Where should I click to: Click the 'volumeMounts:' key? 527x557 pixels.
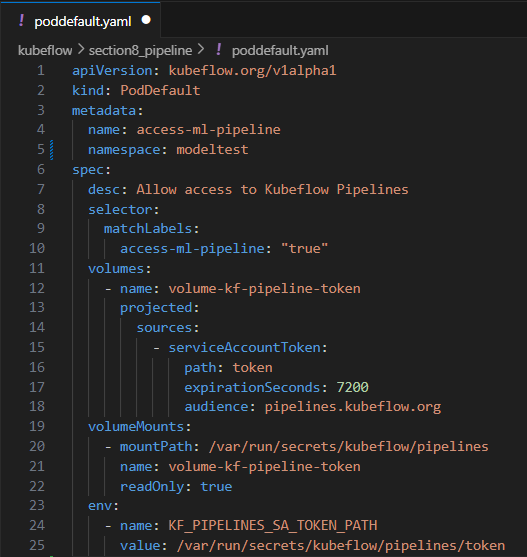140,427
